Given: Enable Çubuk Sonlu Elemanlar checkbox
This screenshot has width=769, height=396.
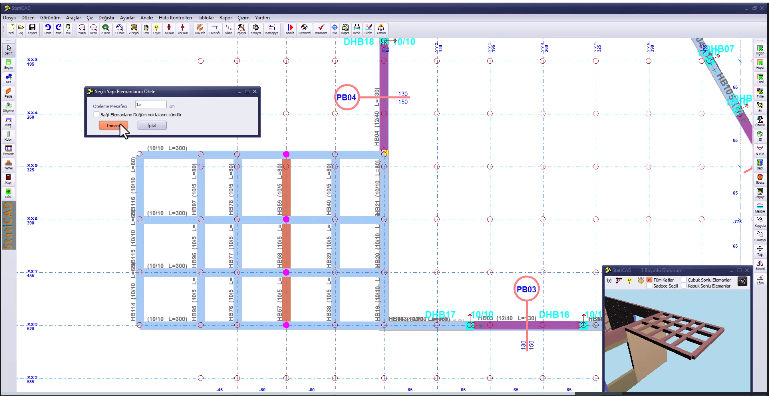Looking at the screenshot, I should [684, 280].
